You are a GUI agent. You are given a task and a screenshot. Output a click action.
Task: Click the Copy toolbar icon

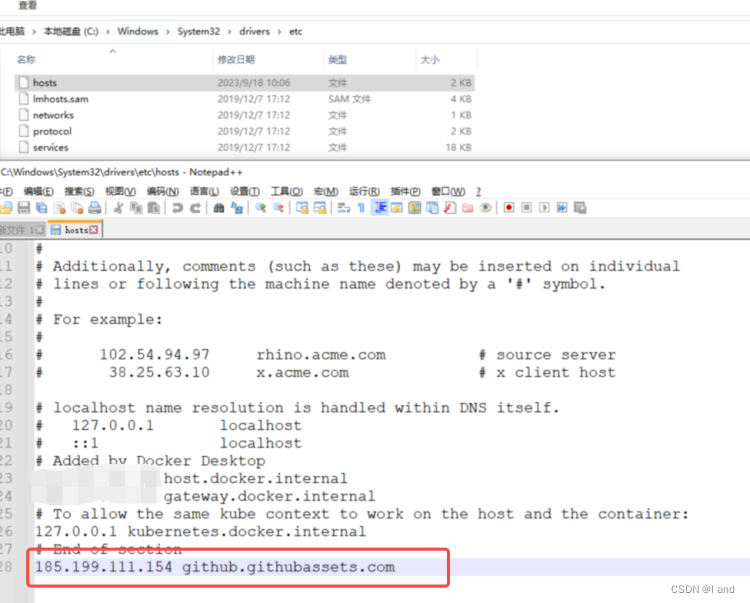tap(136, 208)
